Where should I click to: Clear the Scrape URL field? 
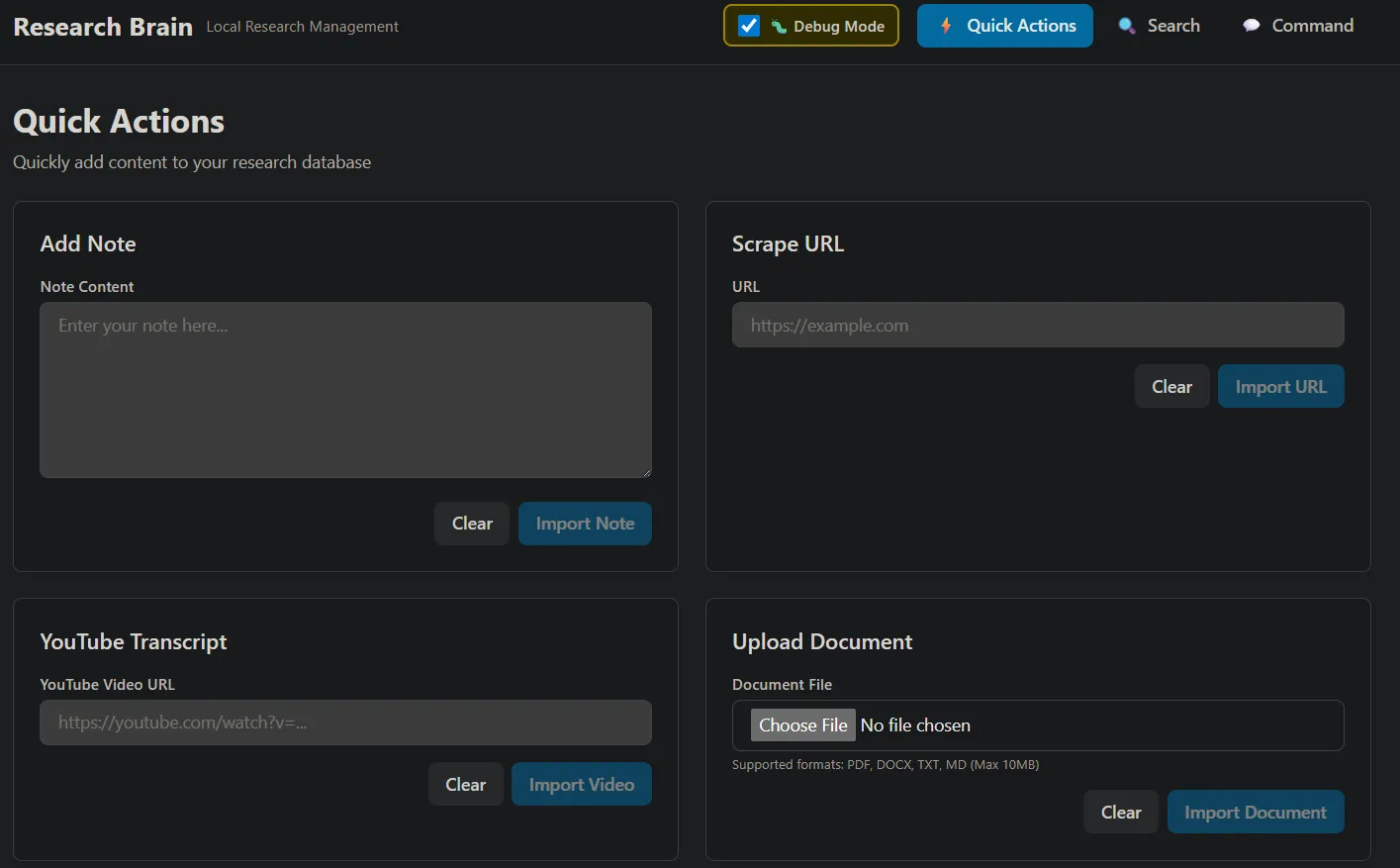[1171, 387]
